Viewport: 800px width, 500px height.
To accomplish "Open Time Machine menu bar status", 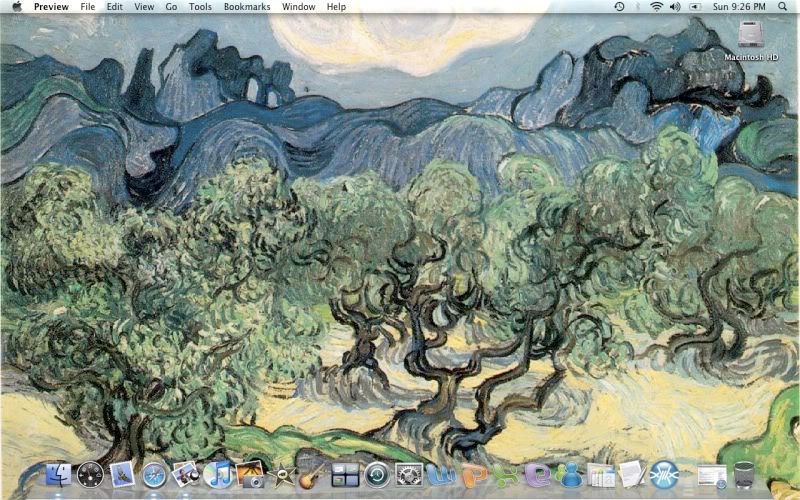I will pyautogui.click(x=619, y=7).
